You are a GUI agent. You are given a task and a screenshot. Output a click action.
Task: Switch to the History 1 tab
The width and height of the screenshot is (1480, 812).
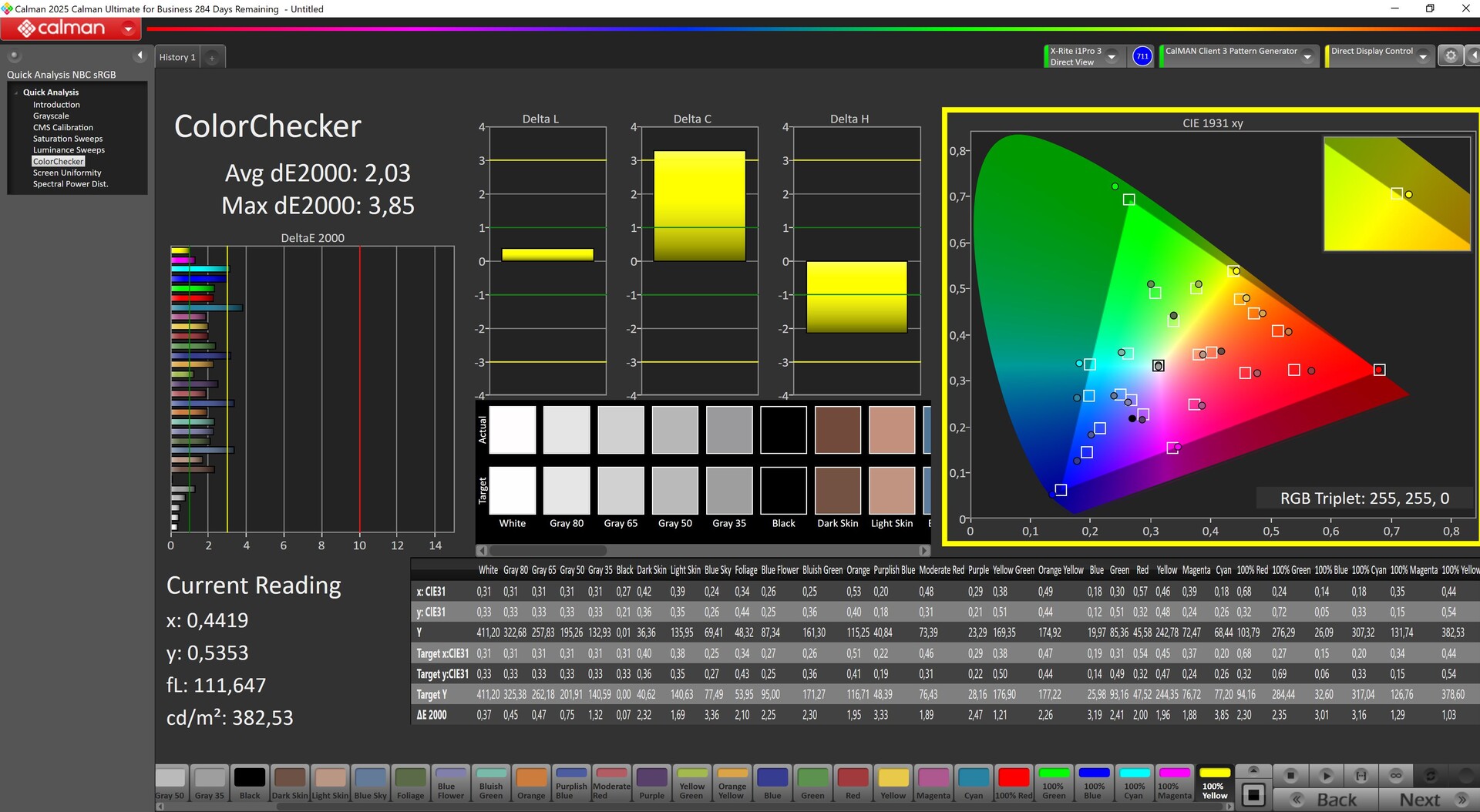click(x=177, y=58)
